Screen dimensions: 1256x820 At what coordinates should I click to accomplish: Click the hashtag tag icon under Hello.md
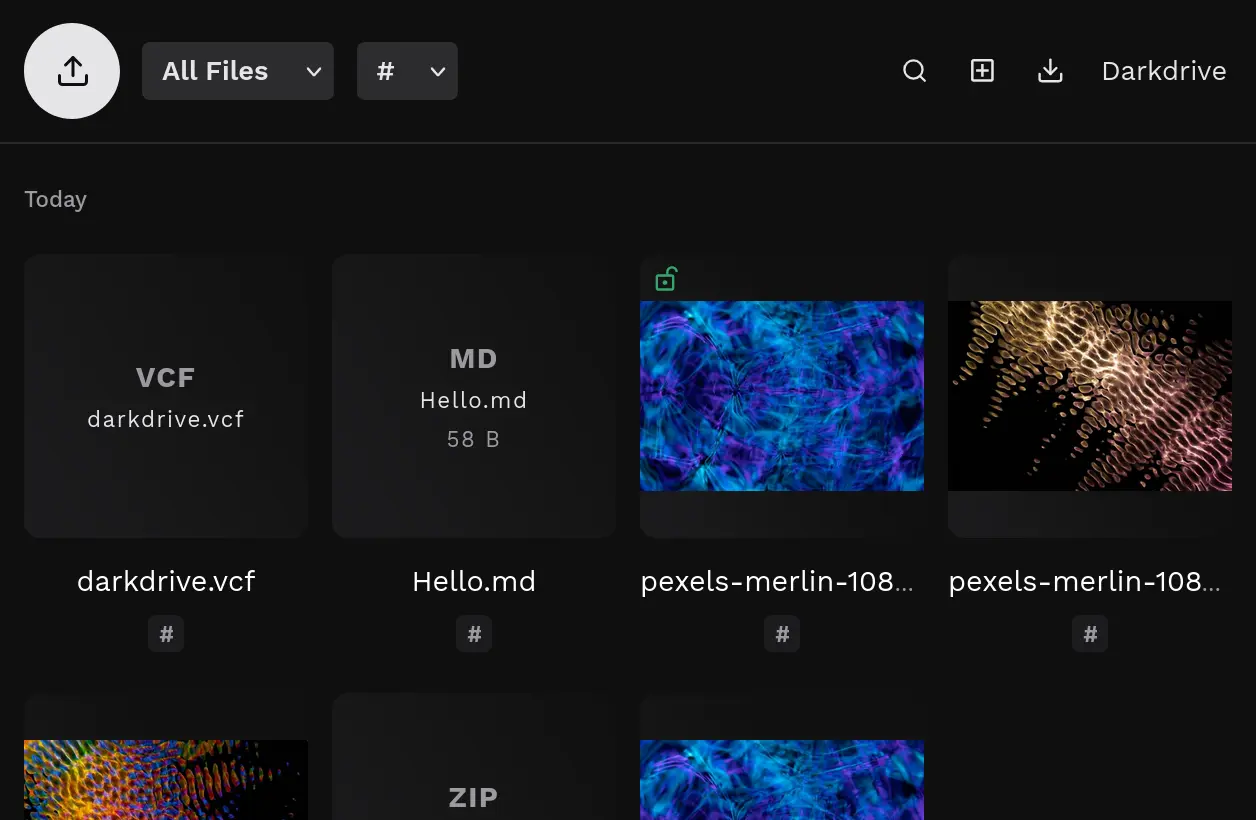[x=473, y=633]
